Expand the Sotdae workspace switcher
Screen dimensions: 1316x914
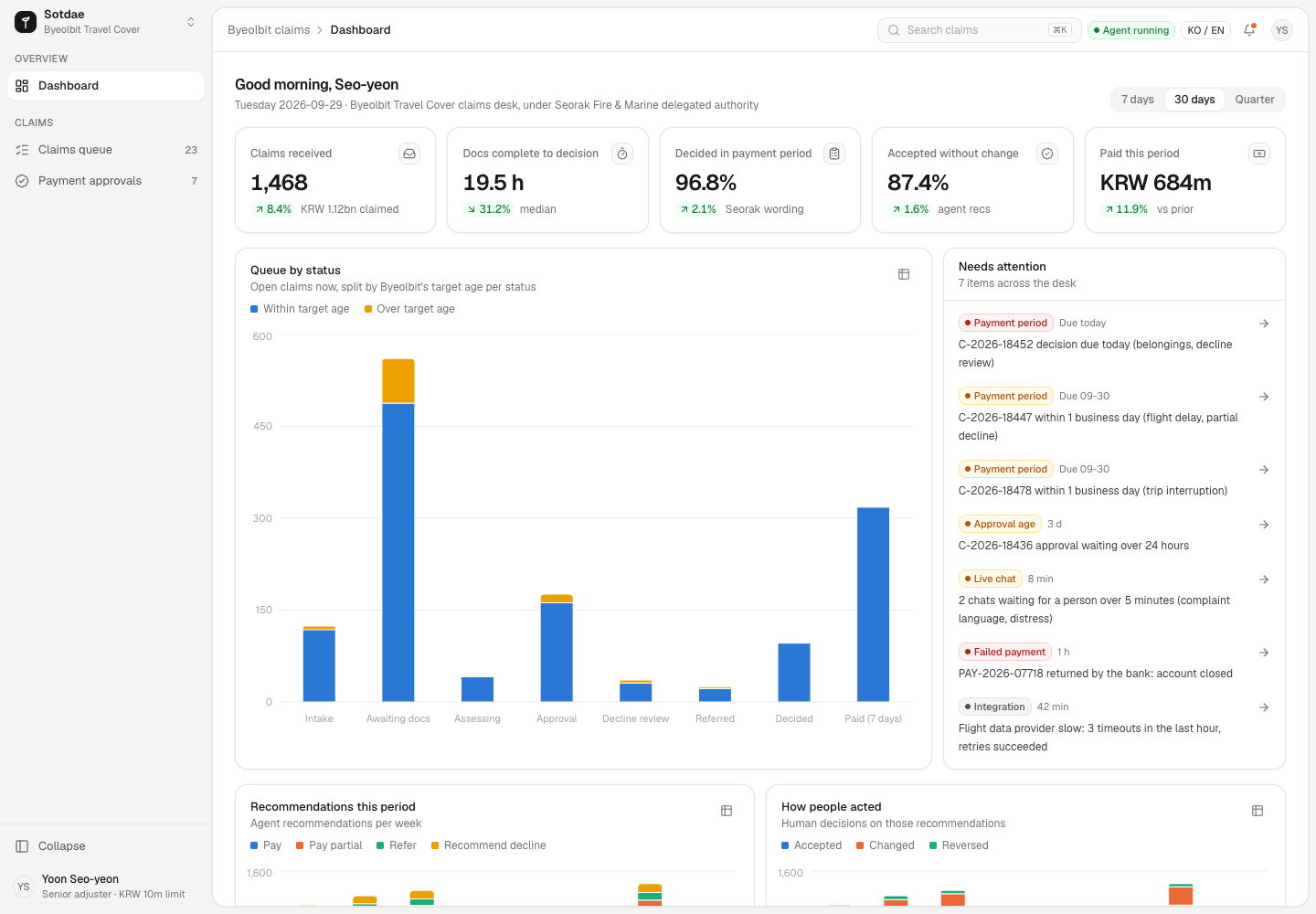point(106,22)
